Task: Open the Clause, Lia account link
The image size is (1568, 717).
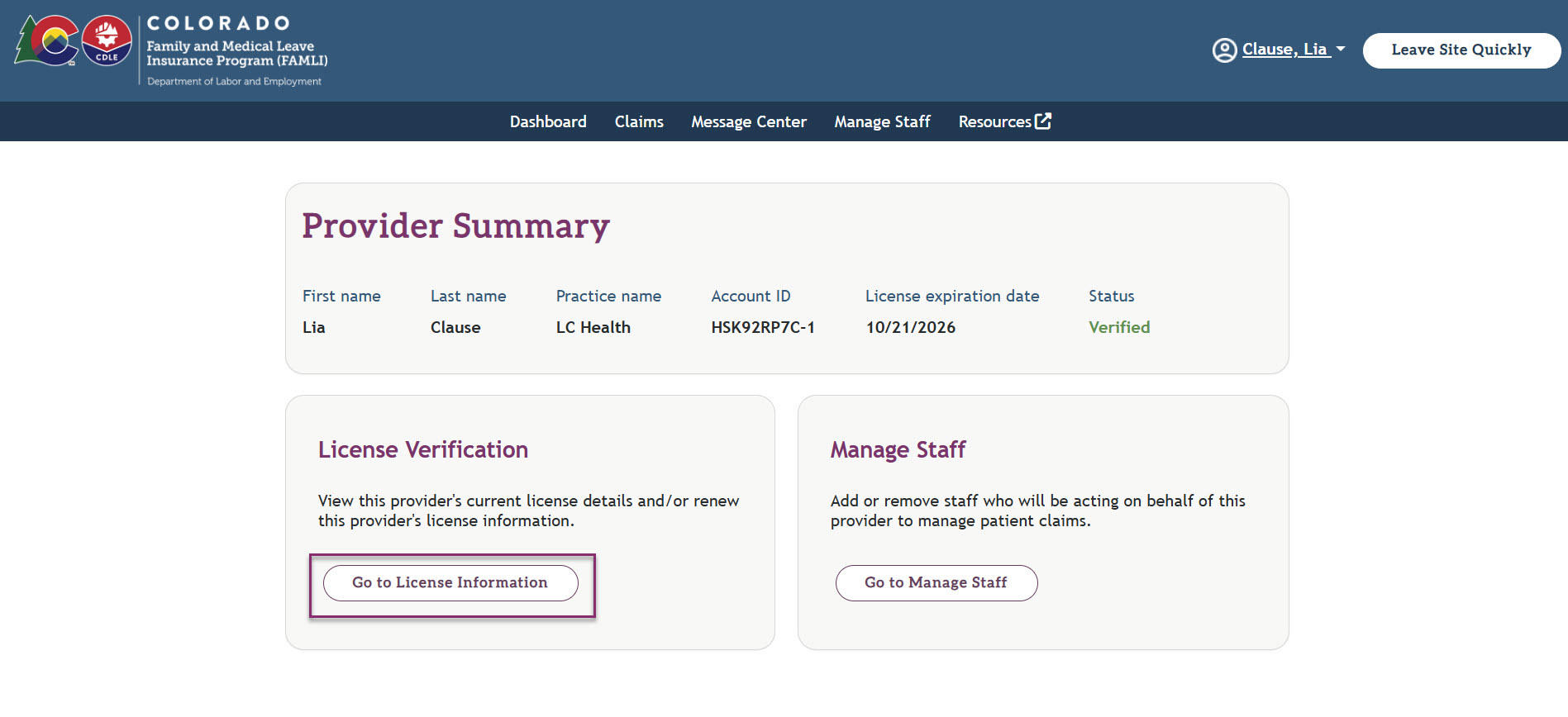Action: 1286,50
